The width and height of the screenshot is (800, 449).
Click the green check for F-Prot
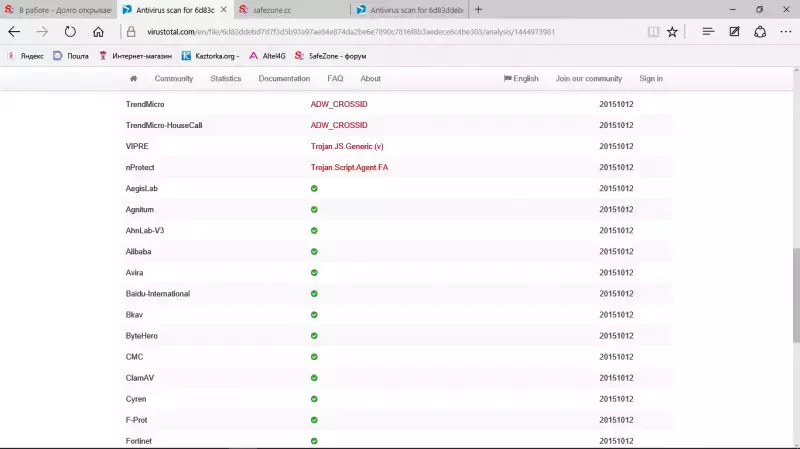[314, 420]
